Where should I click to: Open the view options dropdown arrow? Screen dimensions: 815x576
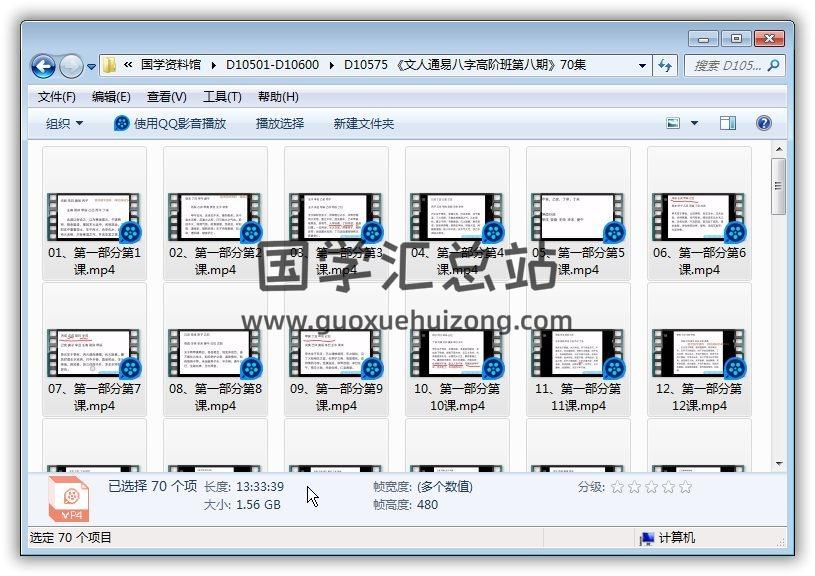click(695, 124)
